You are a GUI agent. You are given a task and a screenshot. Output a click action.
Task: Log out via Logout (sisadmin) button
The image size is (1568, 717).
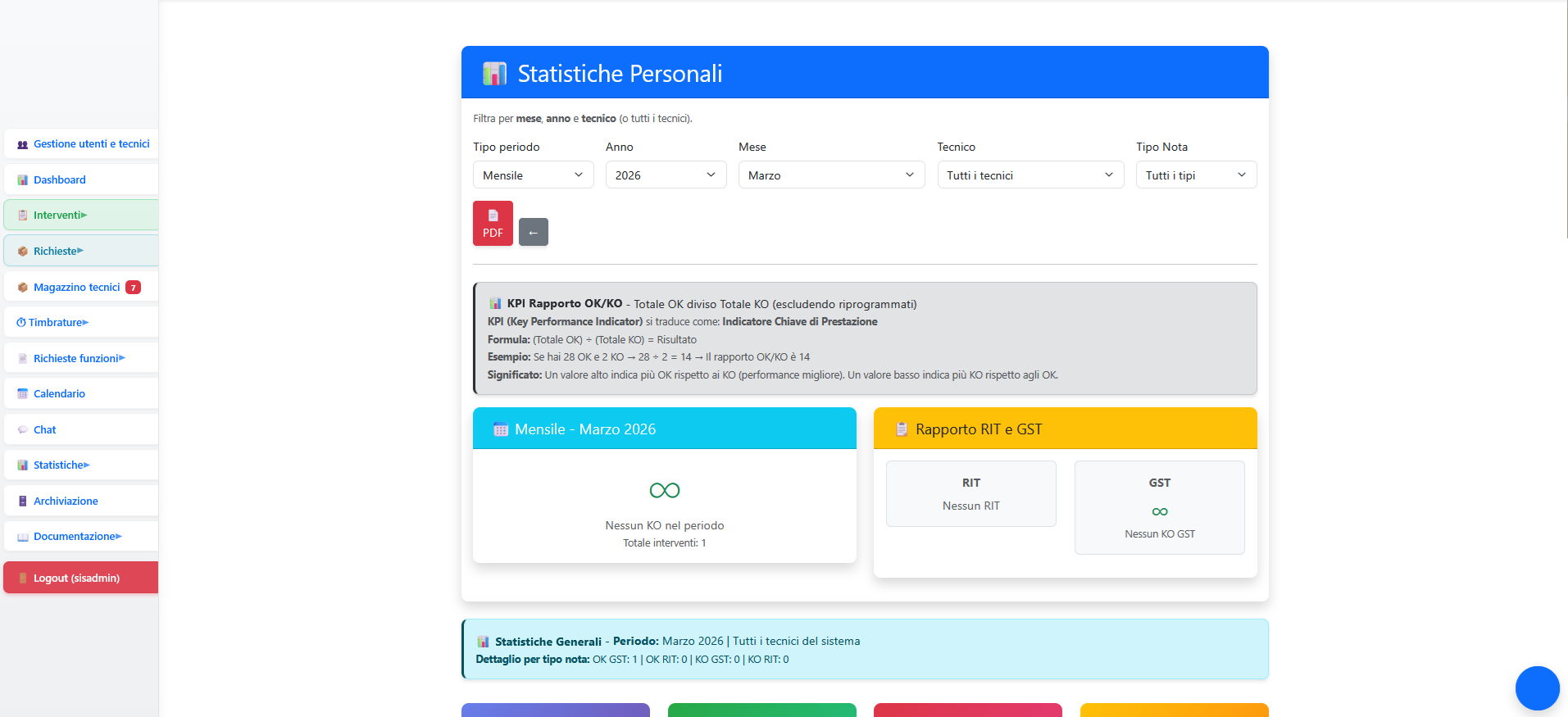(81, 578)
